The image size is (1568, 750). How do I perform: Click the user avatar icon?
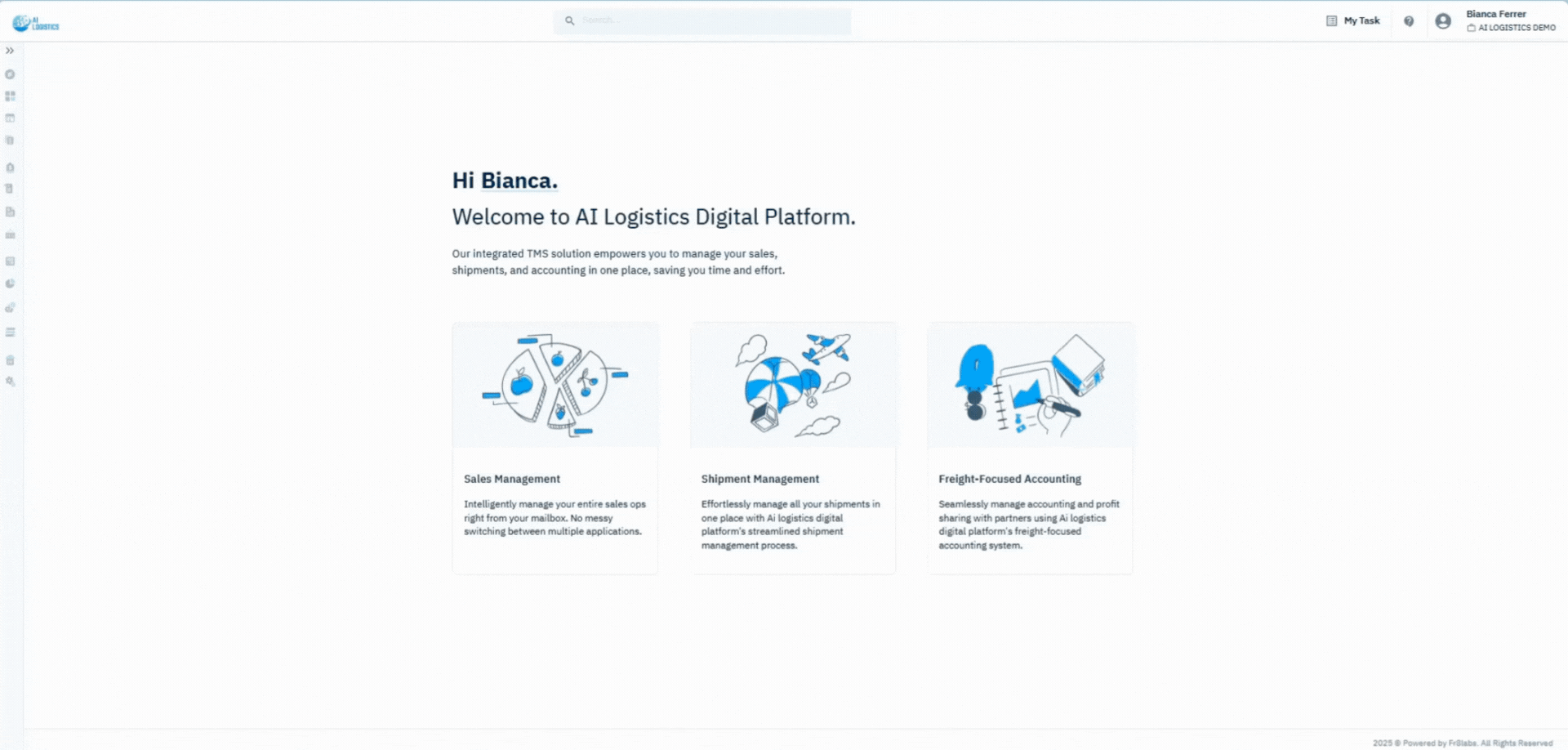click(x=1443, y=21)
